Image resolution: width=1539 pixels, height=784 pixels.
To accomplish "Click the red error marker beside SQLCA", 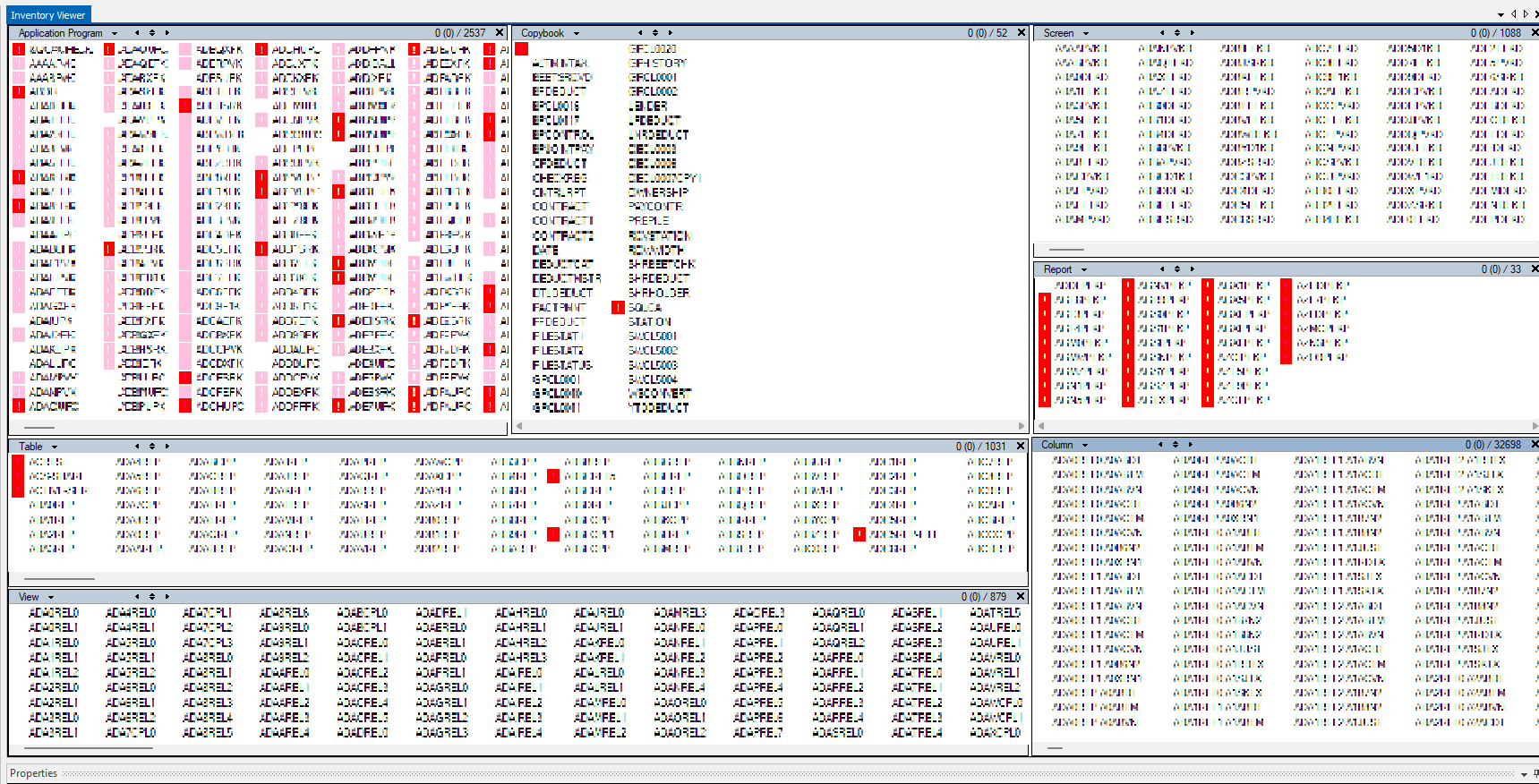I will tap(618, 307).
